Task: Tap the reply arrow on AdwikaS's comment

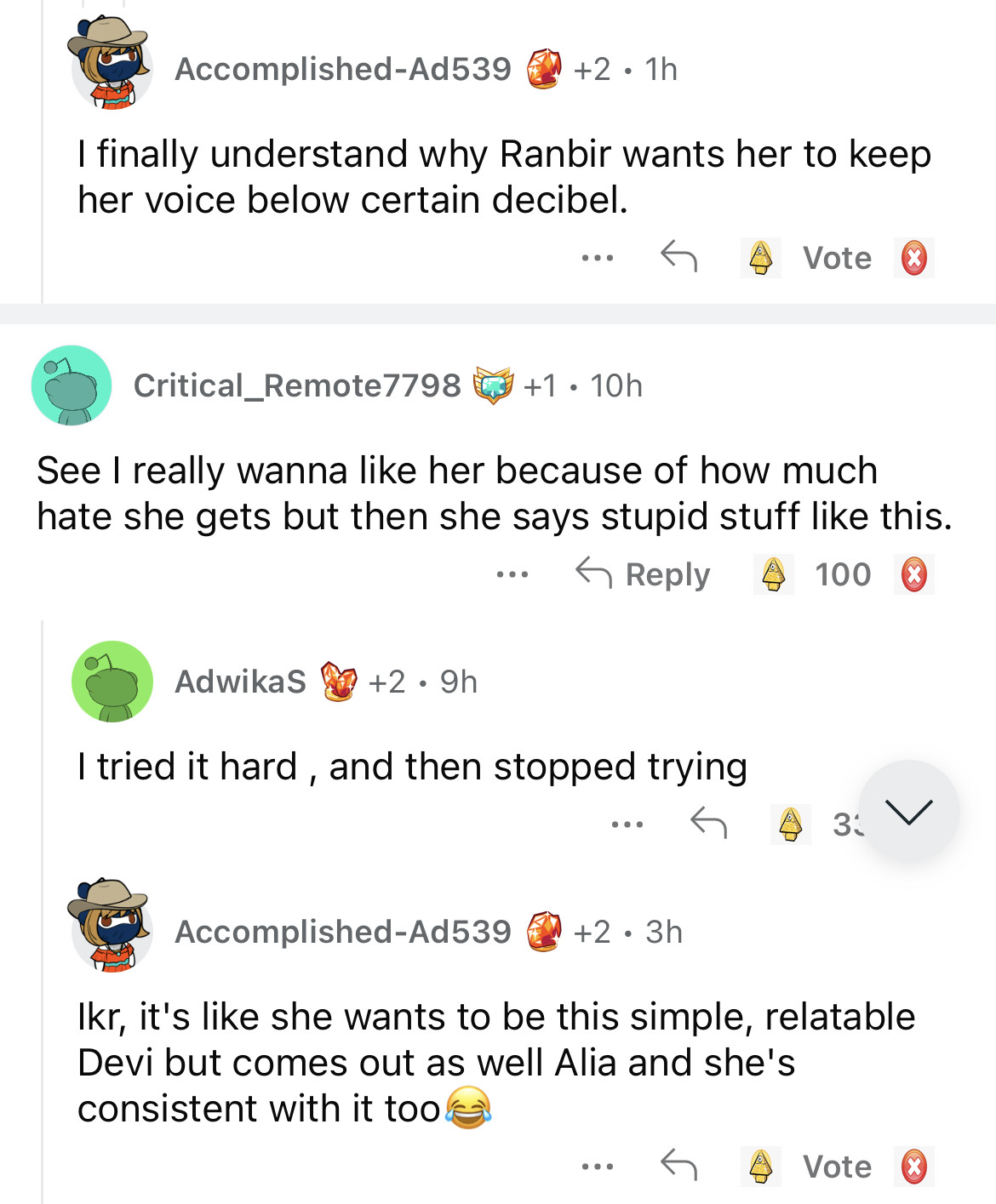Action: tap(707, 824)
